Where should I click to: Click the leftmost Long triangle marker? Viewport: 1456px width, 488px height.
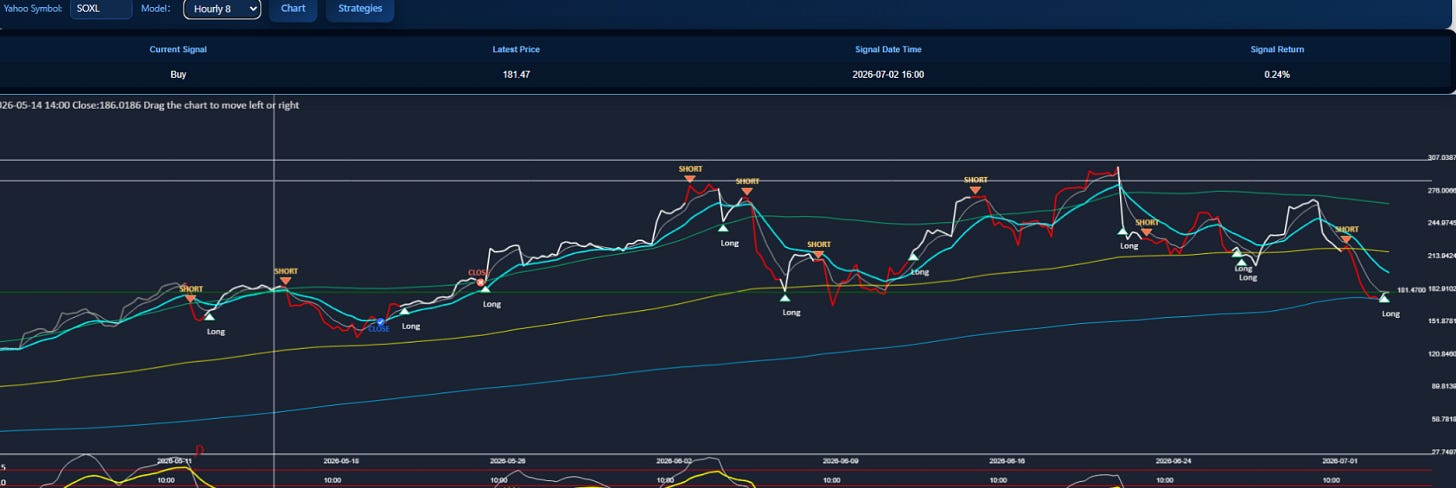click(x=210, y=316)
